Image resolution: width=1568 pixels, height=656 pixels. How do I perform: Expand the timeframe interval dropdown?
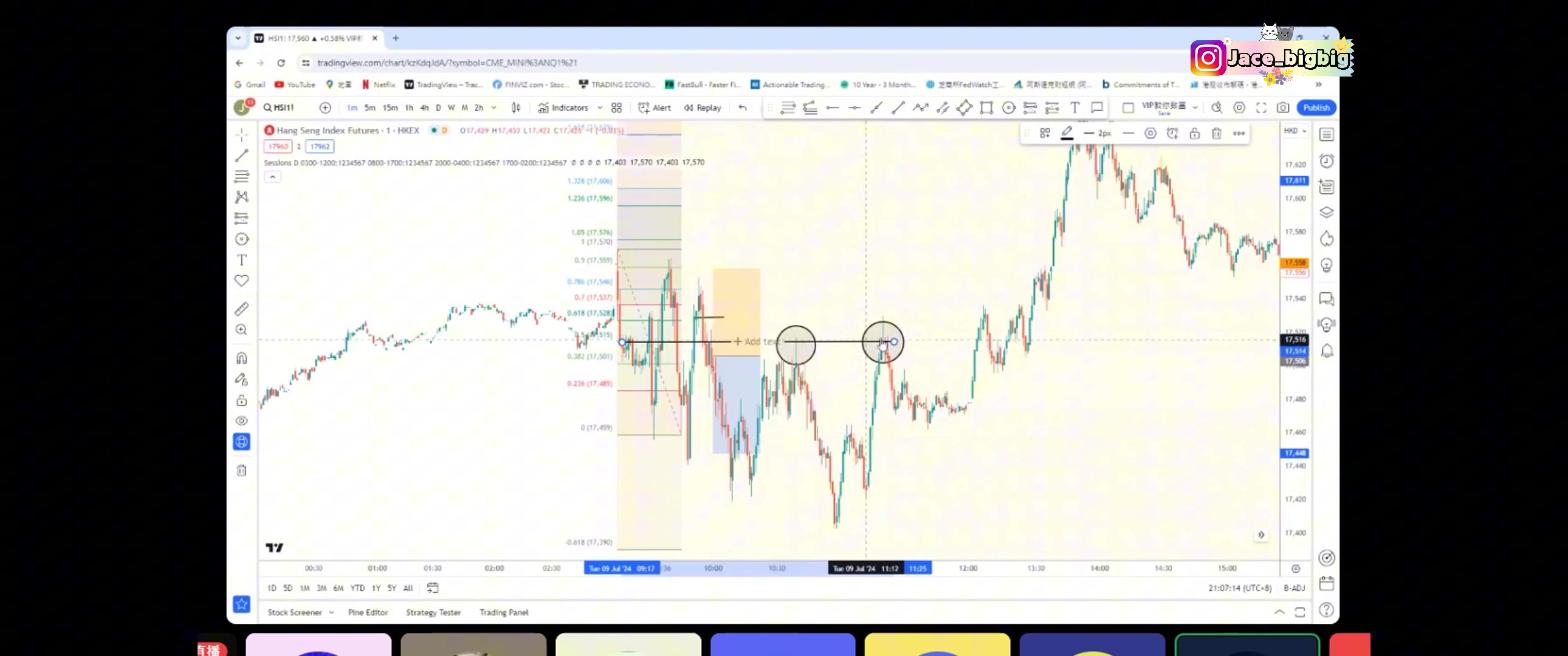pyautogui.click(x=493, y=108)
